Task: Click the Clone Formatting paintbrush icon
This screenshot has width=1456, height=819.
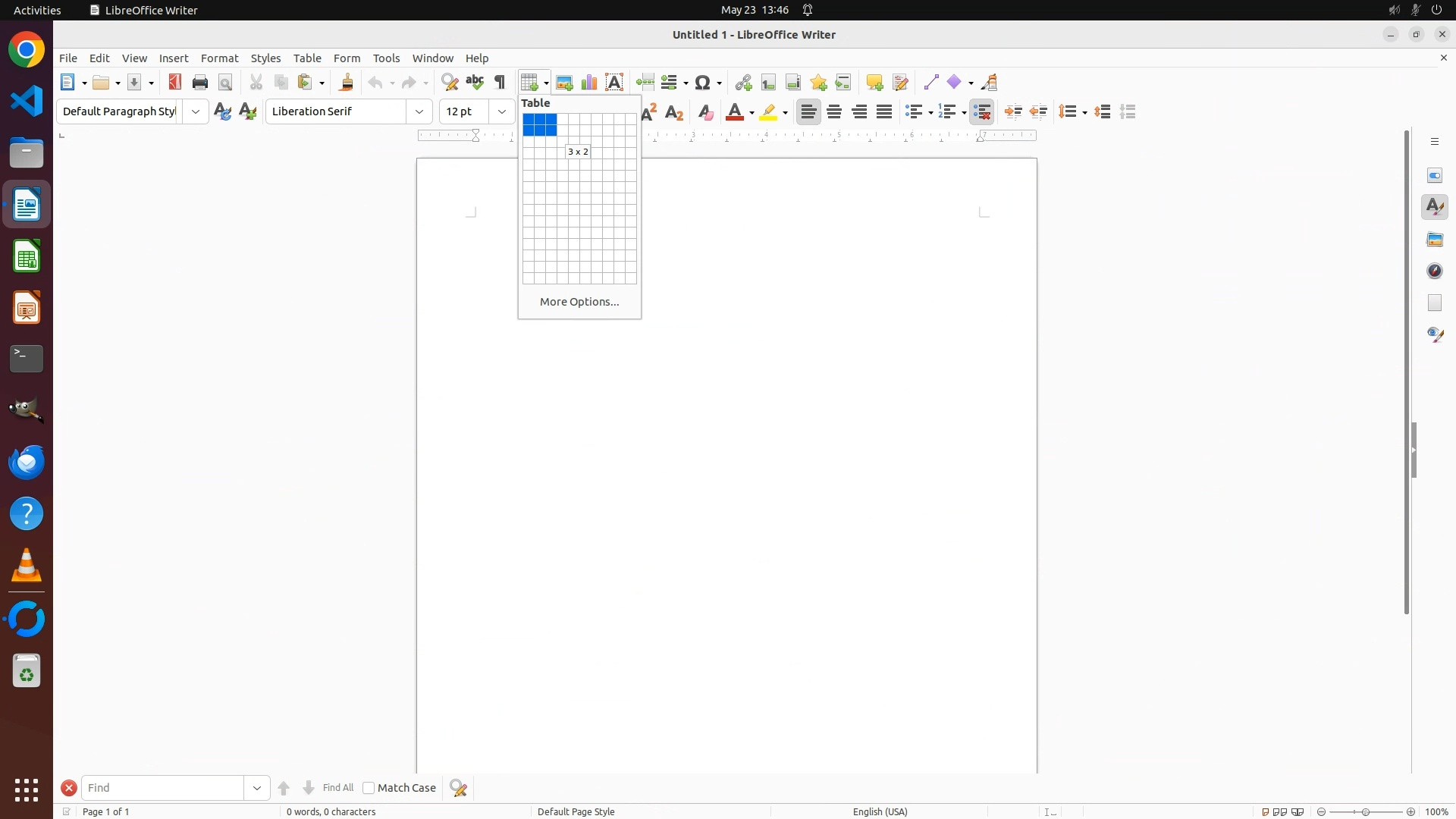Action: click(347, 83)
